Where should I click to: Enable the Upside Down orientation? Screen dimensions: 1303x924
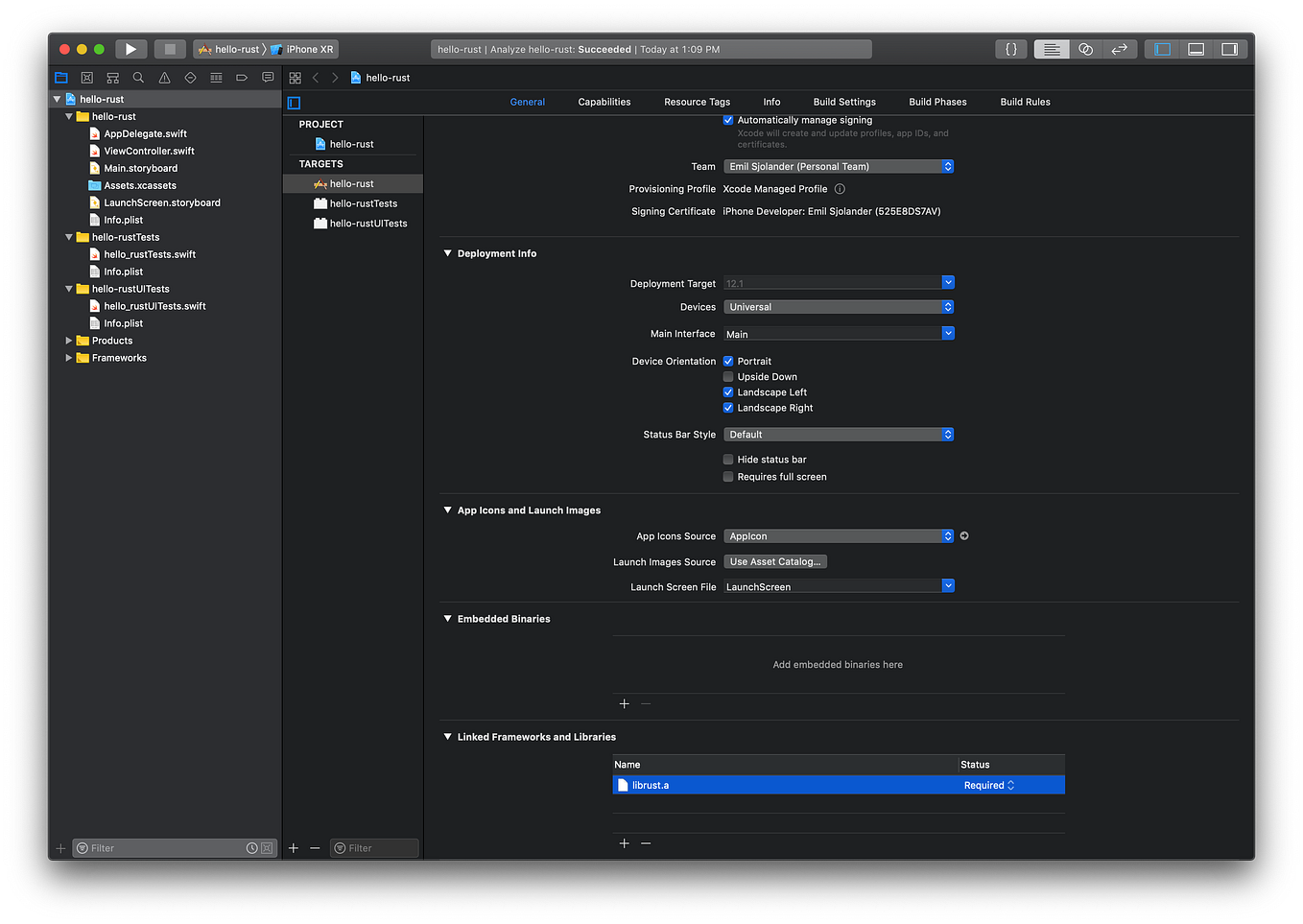[x=728, y=377]
